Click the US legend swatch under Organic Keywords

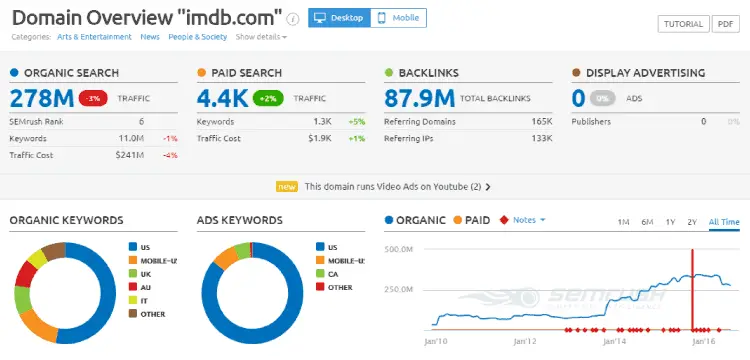coord(133,247)
